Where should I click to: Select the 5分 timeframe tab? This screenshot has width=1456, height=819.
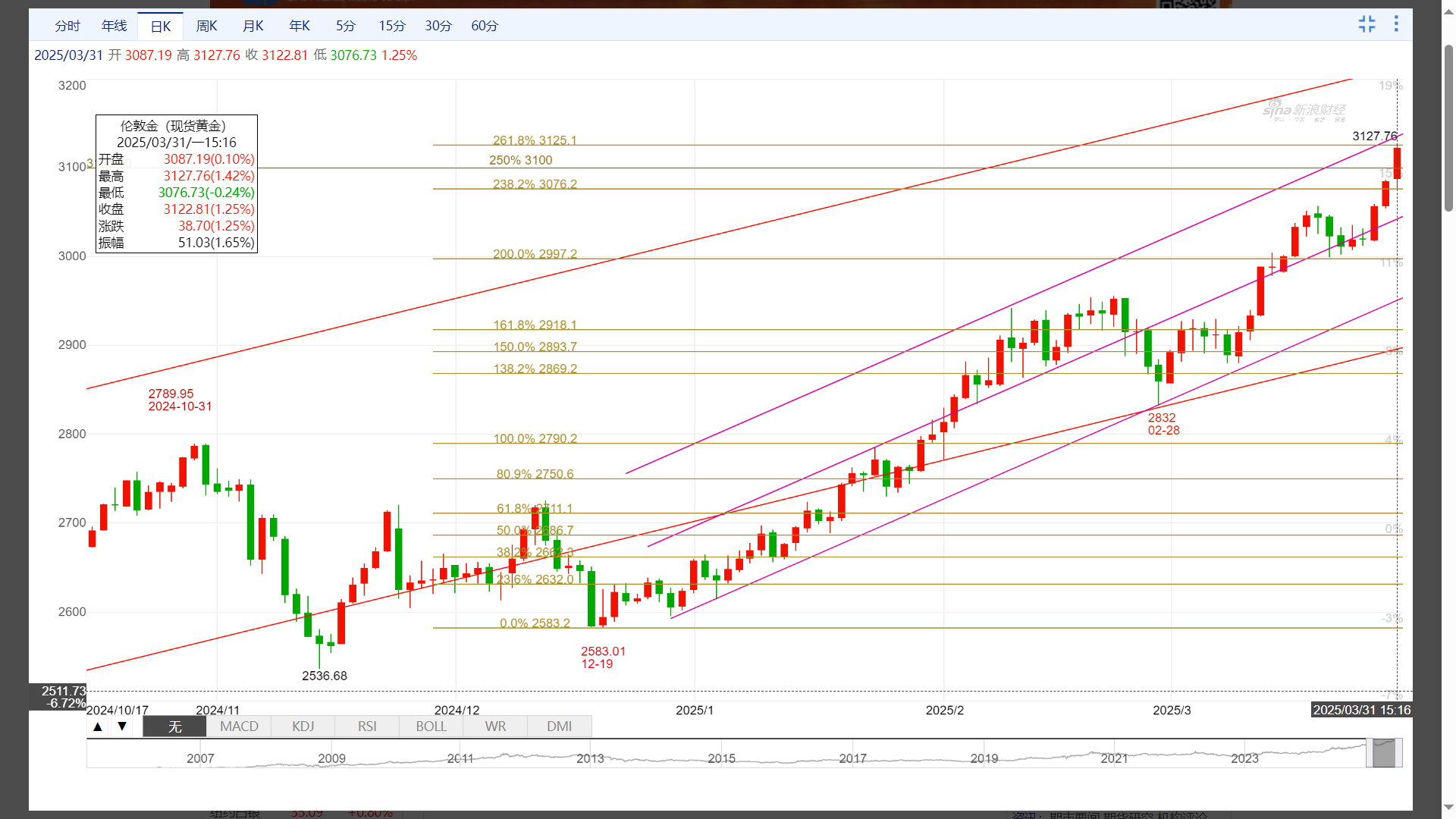coord(346,26)
